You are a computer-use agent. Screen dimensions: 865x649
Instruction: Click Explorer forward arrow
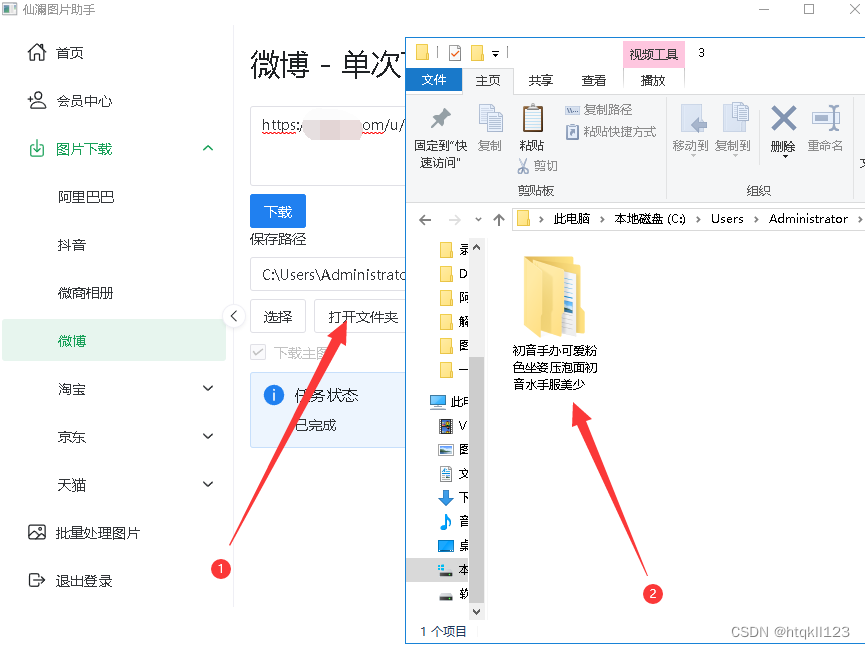(x=455, y=220)
